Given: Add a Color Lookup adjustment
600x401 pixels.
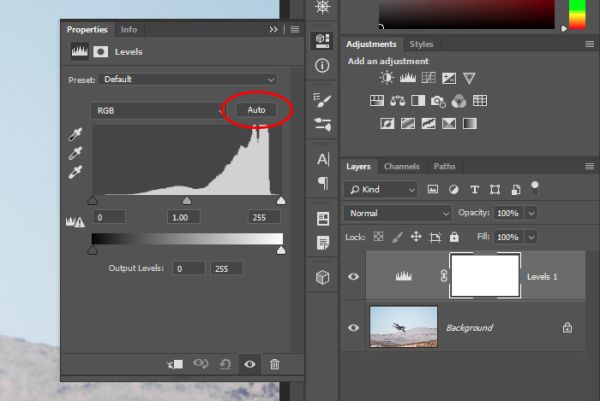Looking at the screenshot, I should point(480,101).
